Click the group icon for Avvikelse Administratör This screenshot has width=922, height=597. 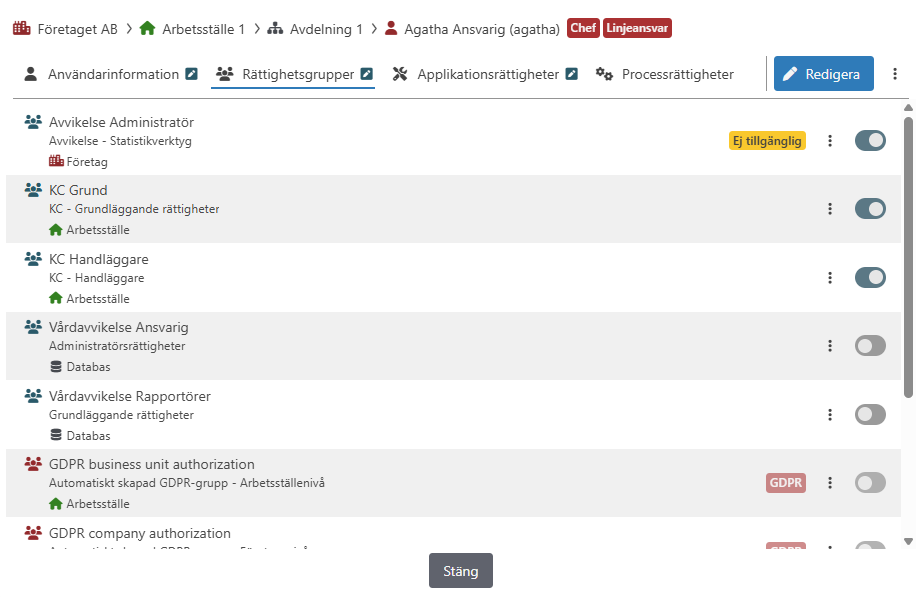click(x=34, y=122)
